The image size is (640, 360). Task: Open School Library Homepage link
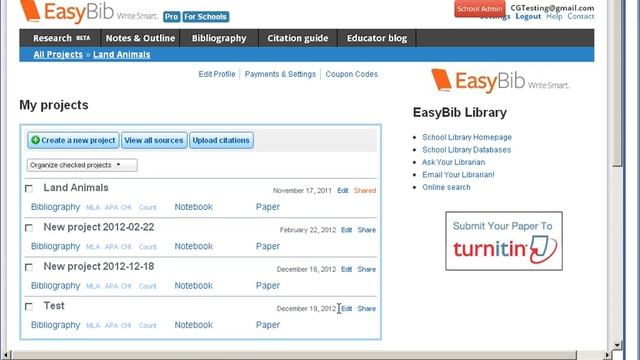click(x=467, y=137)
